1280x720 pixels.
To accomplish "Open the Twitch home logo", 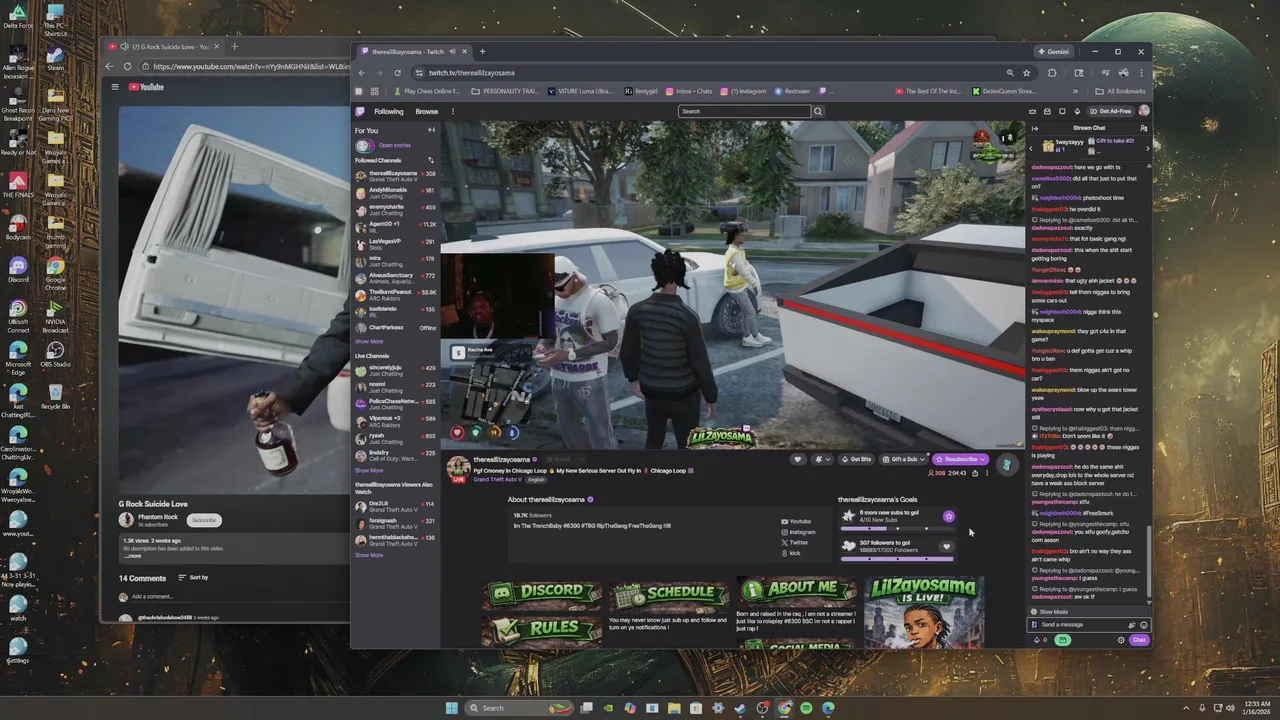I will point(360,111).
